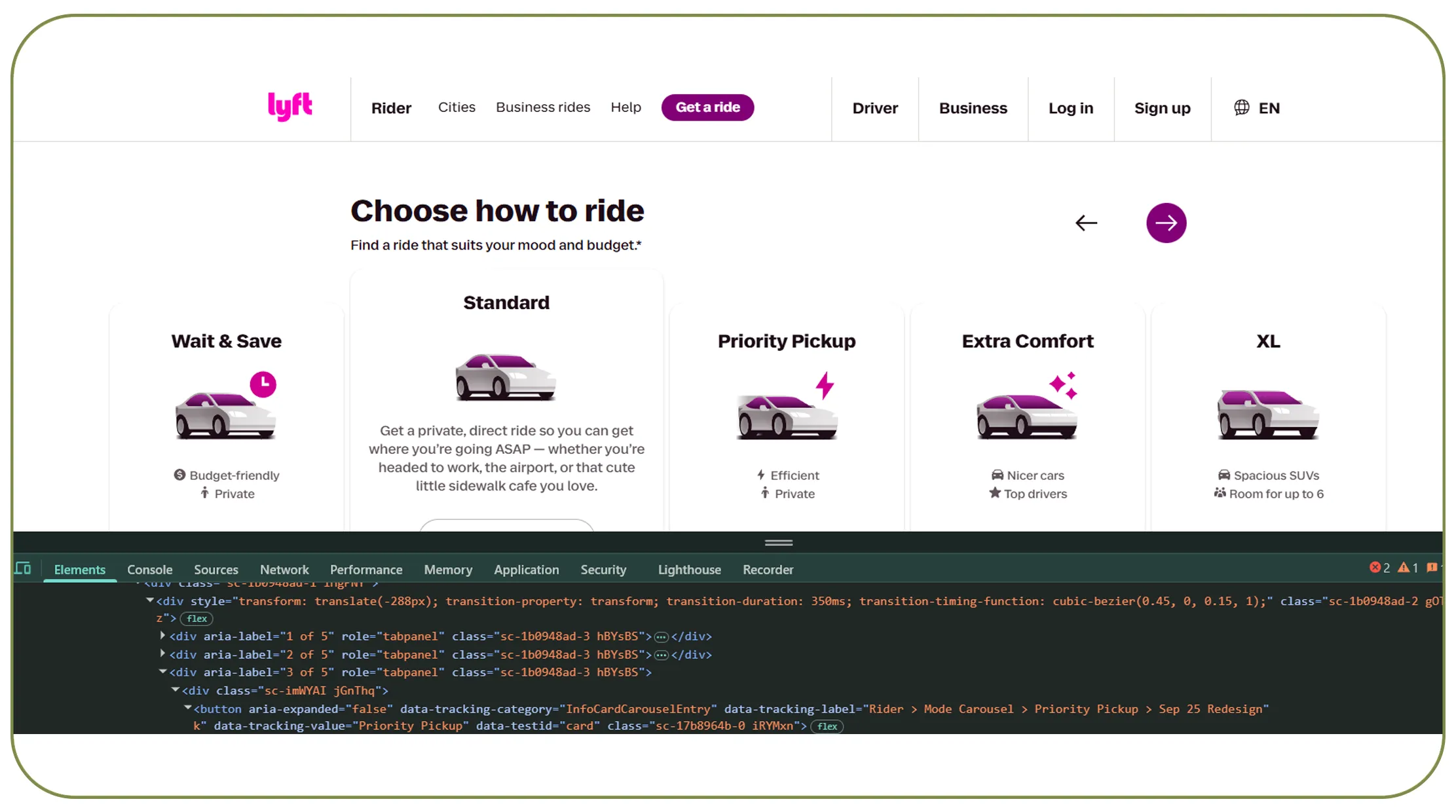Viewport: 1456px width, 812px height.
Task: Collapse the sc-imWYAI jGnThq div node
Action: tap(176, 690)
